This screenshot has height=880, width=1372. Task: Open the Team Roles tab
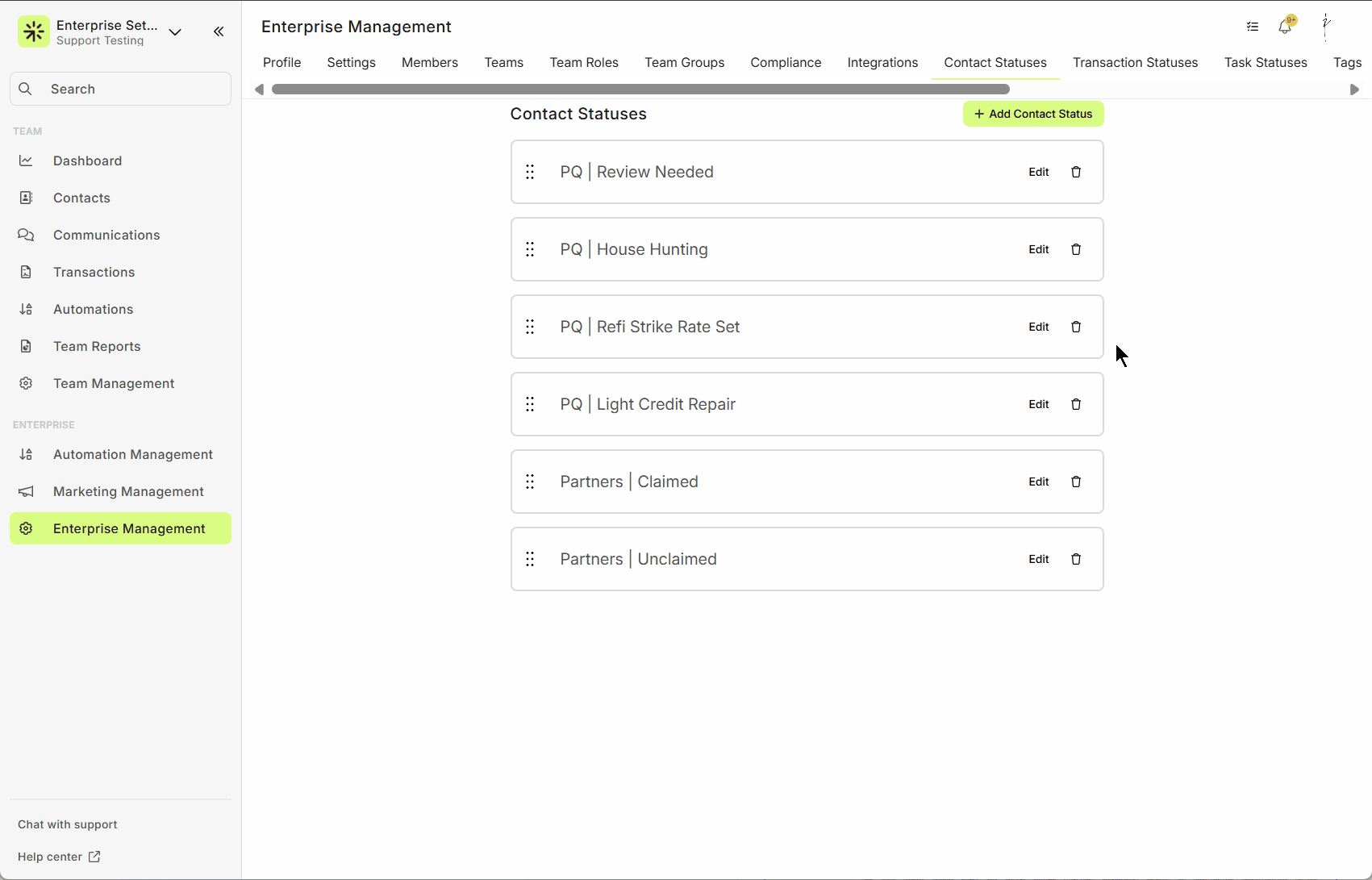tap(584, 63)
